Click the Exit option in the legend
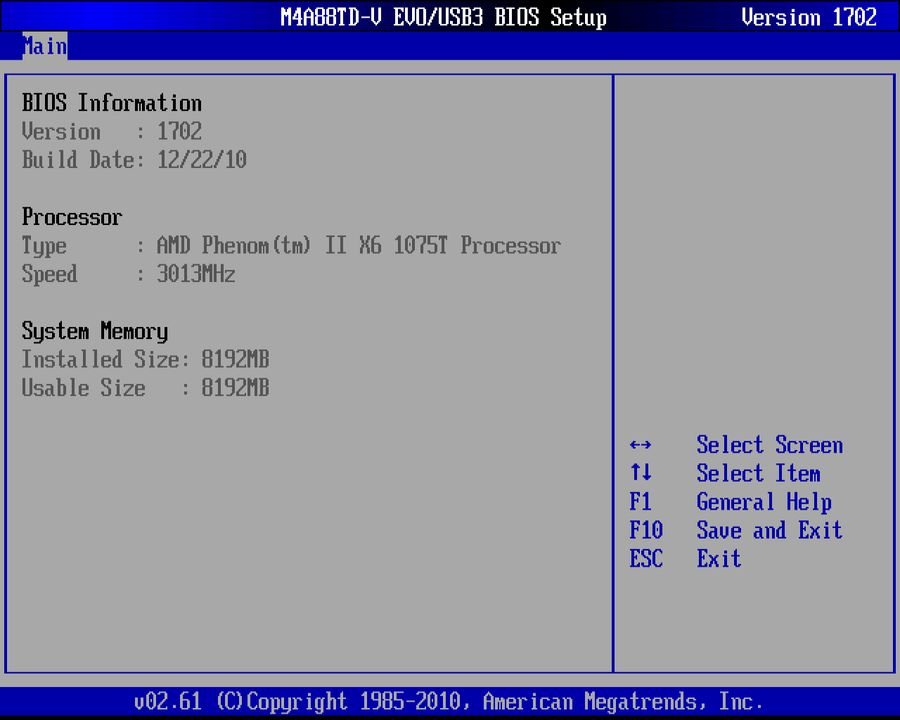 [718, 559]
